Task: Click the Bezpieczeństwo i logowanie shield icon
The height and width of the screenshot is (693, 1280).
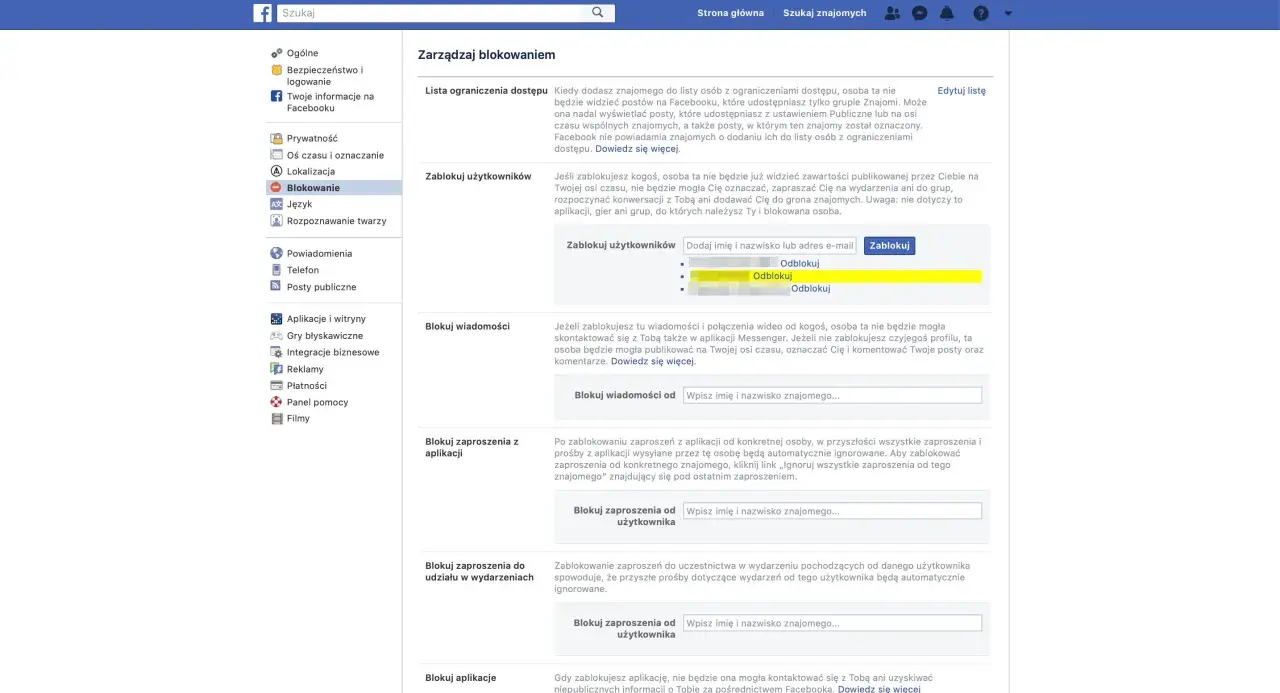Action: click(x=277, y=70)
